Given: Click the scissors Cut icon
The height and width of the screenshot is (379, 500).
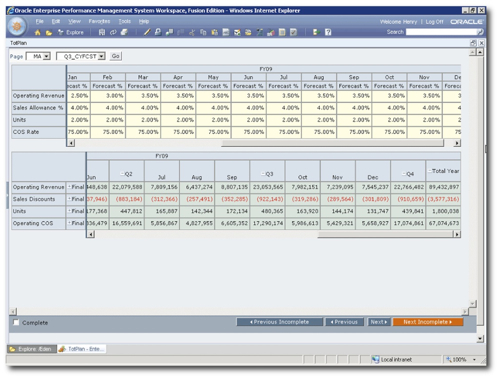Looking at the screenshot, I should [192, 32].
